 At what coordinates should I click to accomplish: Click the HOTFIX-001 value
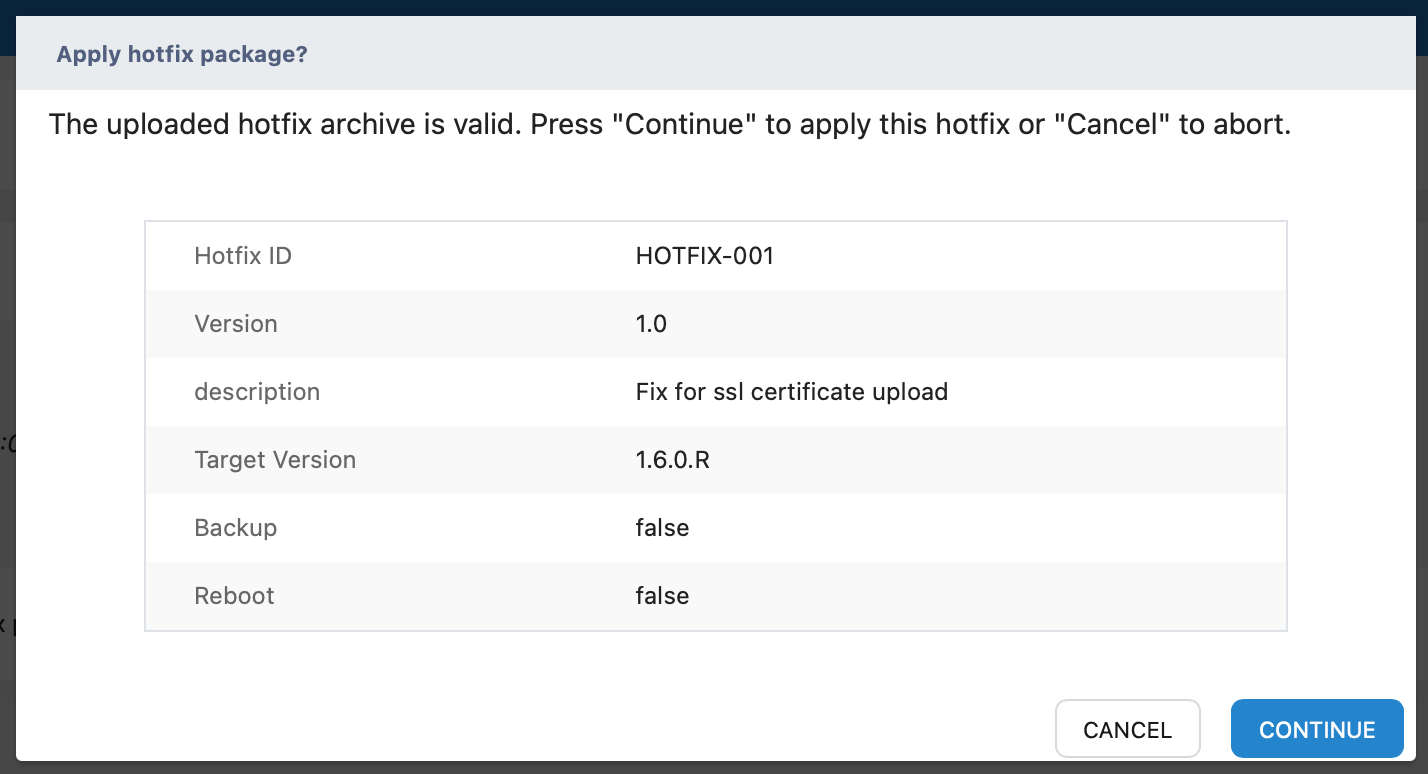point(705,256)
